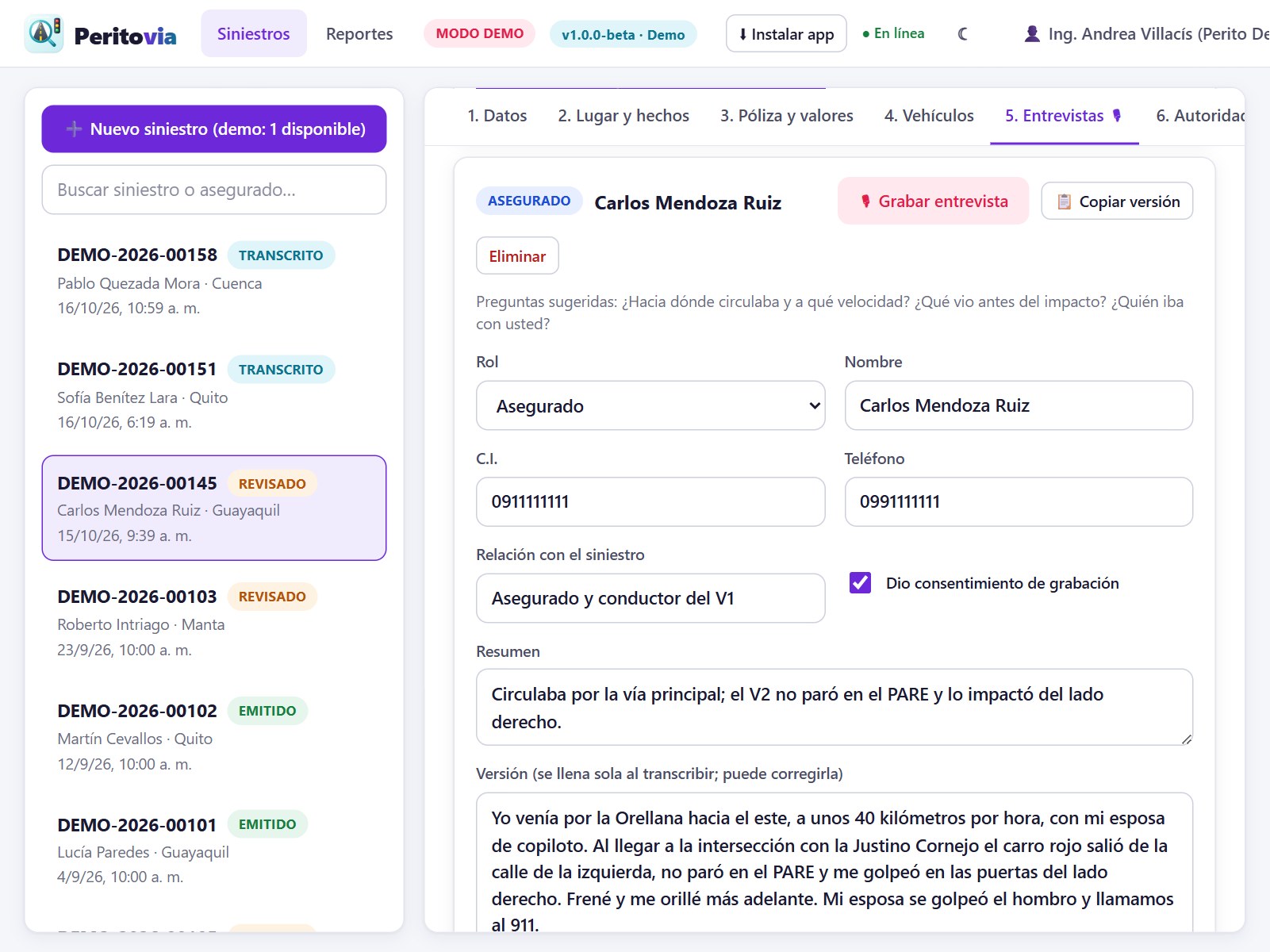This screenshot has width=1270, height=952.
Task: Click the C.I. input field
Action: [650, 501]
